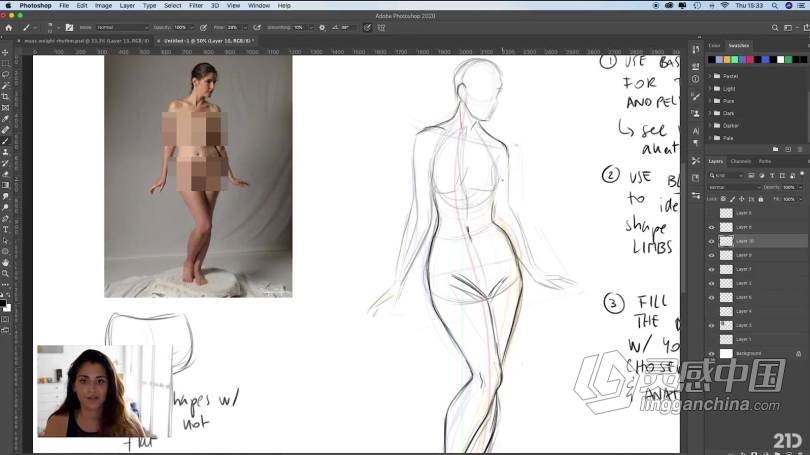Image resolution: width=810 pixels, height=455 pixels.
Task: Expand the Light swatch folder
Action: click(x=710, y=88)
